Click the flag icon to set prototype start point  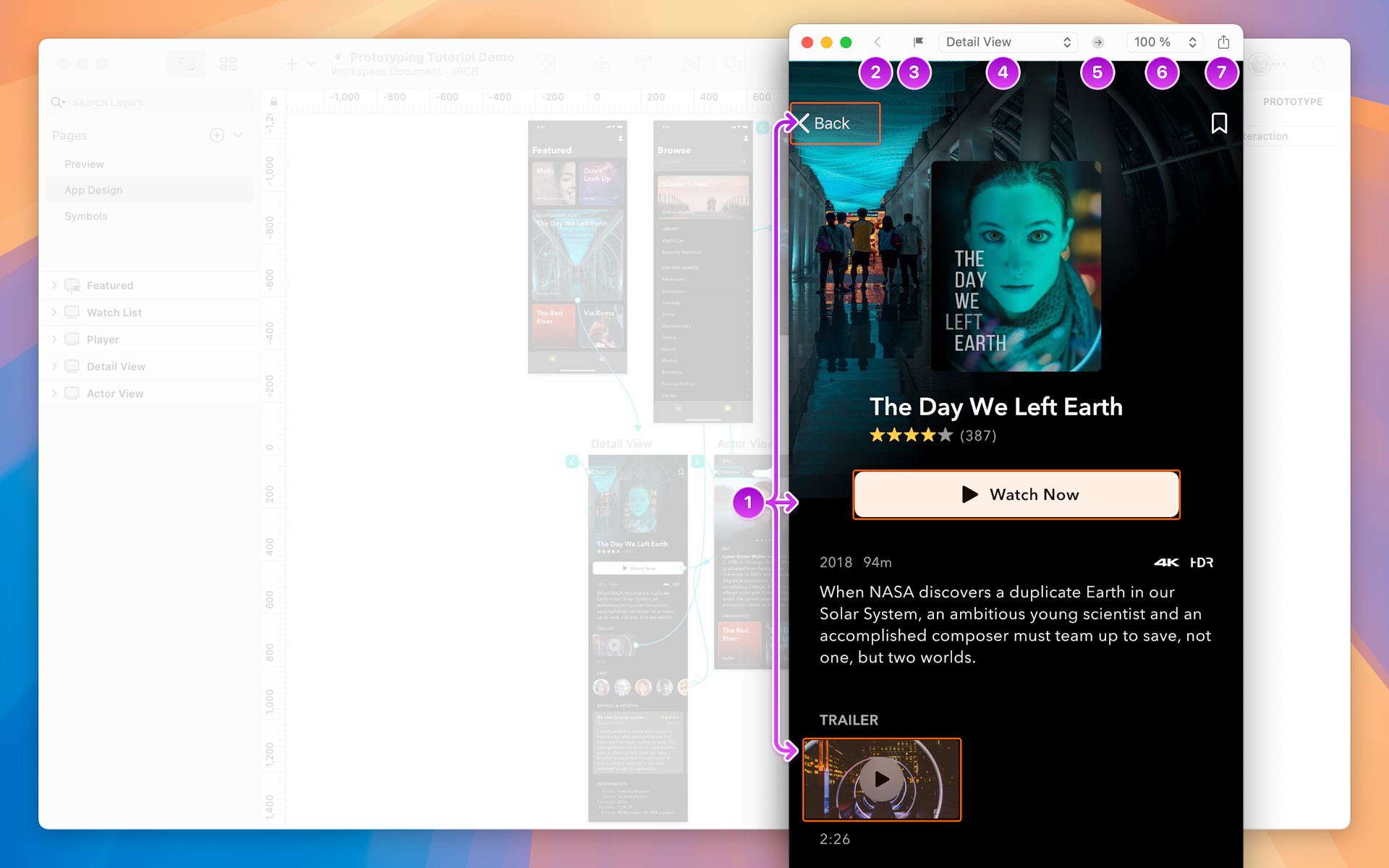point(917,42)
